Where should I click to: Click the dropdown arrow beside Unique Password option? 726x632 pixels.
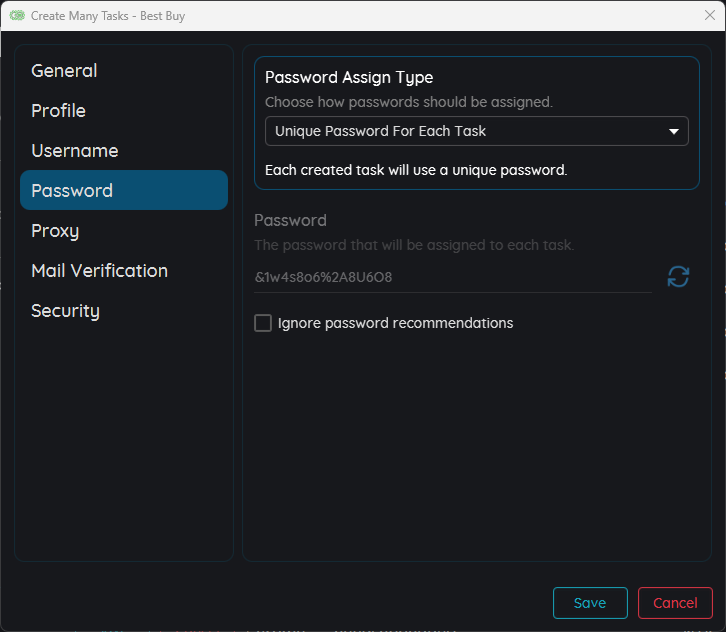tap(674, 131)
